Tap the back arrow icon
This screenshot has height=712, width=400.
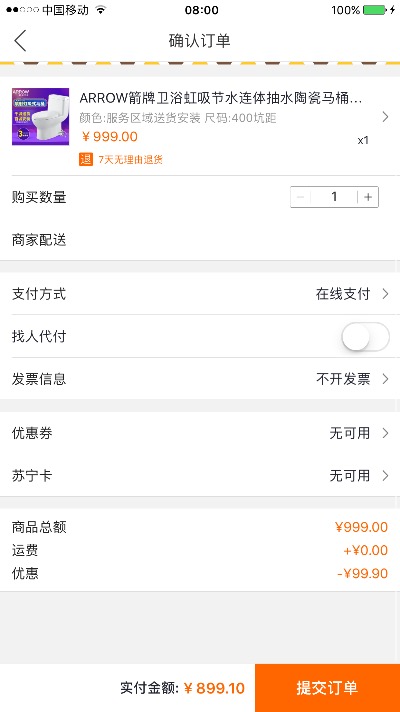pos(20,41)
